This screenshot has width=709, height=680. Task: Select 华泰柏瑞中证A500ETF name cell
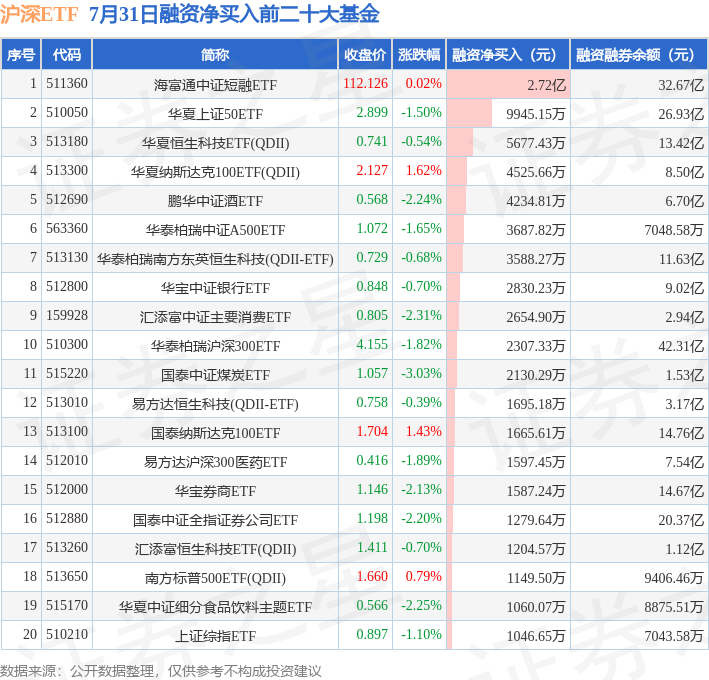click(215, 229)
